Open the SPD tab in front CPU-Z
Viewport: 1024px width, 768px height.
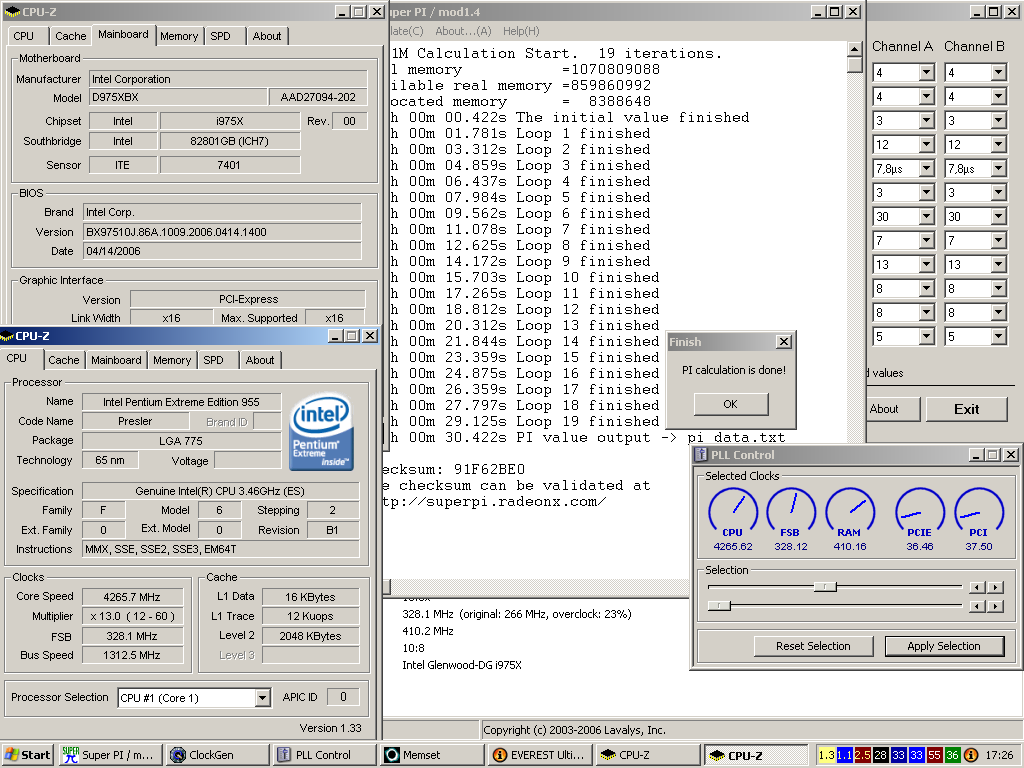click(x=214, y=360)
